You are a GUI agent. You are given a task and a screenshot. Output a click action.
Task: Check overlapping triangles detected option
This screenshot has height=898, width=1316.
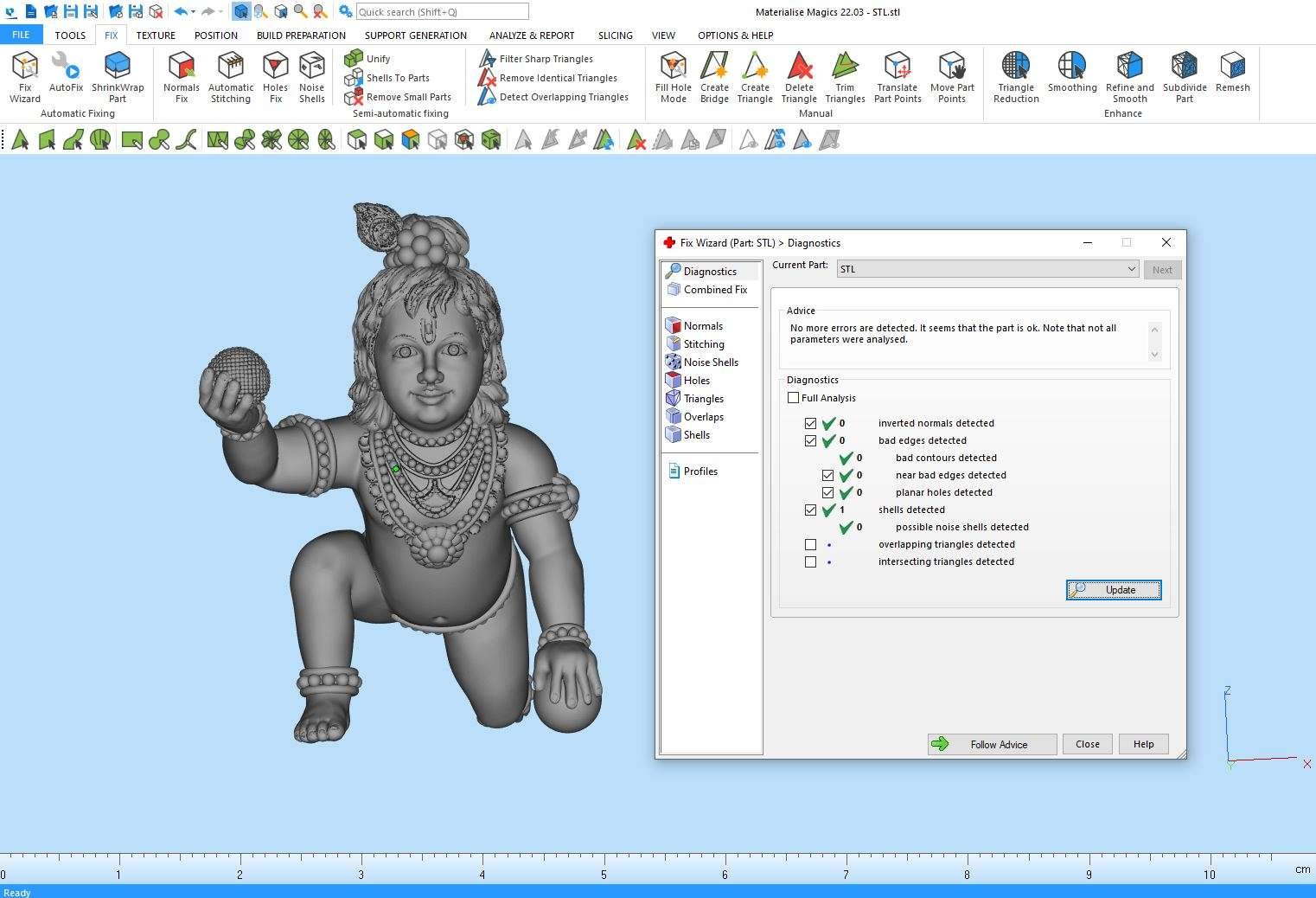tap(810, 545)
